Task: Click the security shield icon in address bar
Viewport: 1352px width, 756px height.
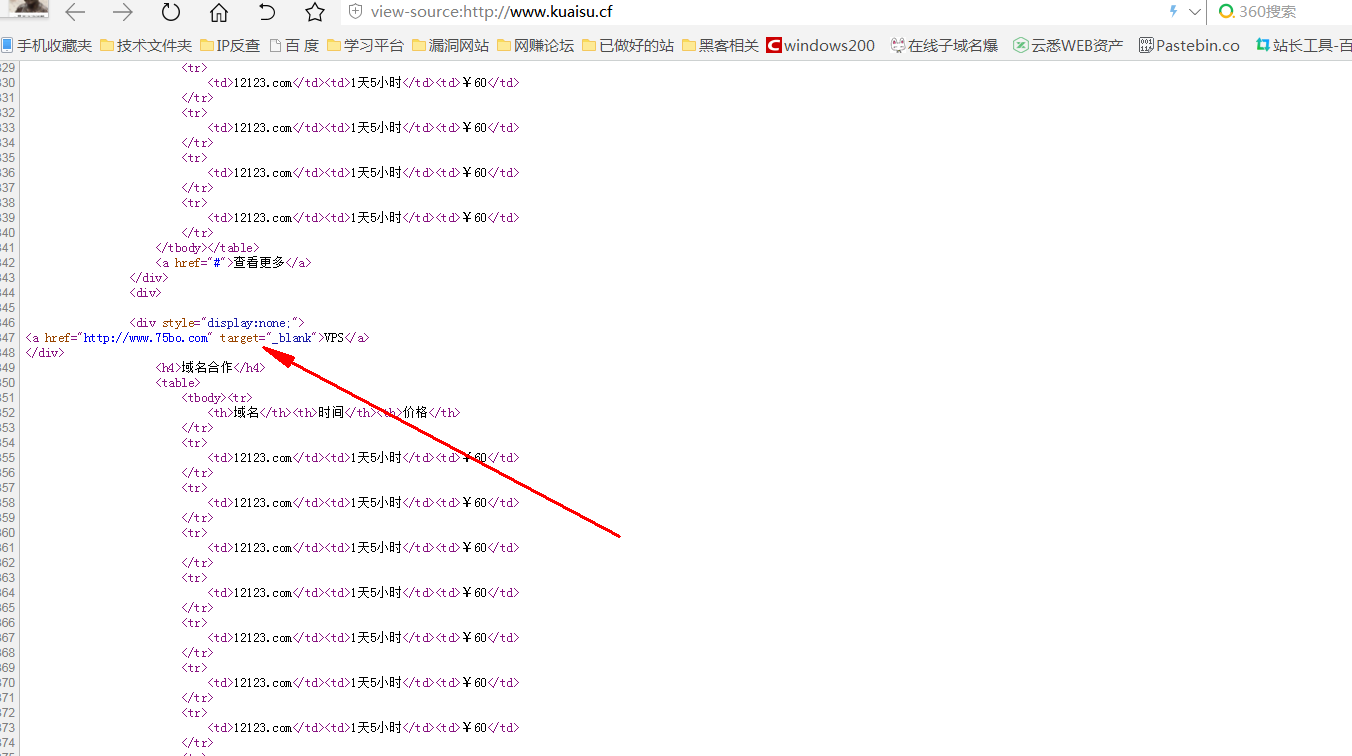Action: click(x=355, y=12)
